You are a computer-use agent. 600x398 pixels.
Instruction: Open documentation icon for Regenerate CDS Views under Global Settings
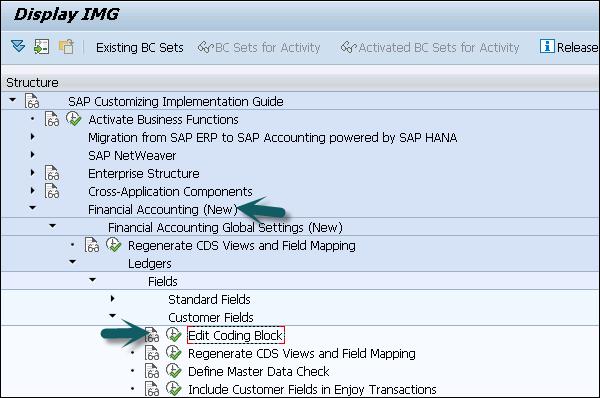point(92,245)
